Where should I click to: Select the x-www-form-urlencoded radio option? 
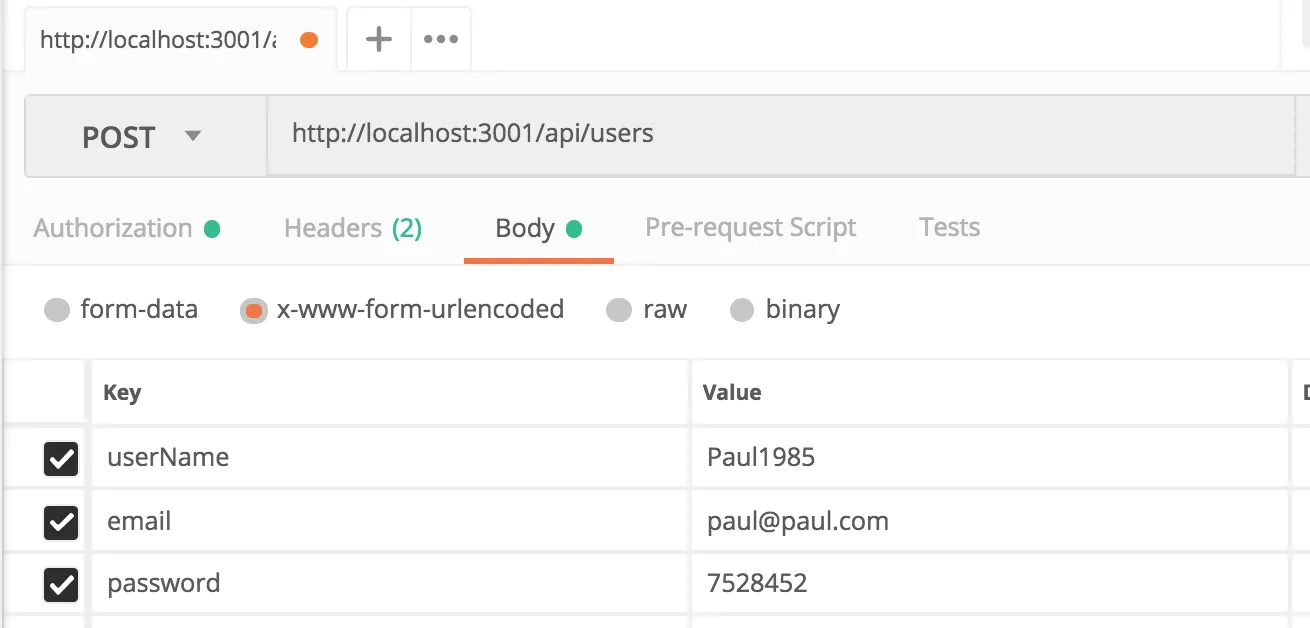click(x=254, y=311)
